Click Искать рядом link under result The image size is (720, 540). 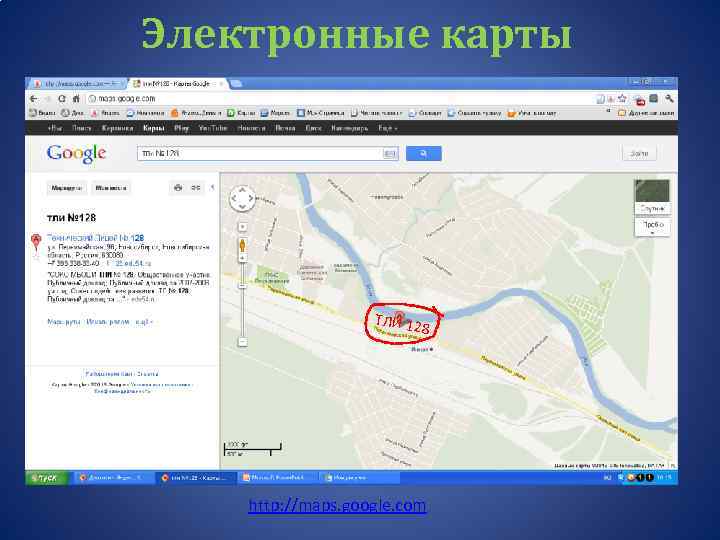(x=108, y=322)
